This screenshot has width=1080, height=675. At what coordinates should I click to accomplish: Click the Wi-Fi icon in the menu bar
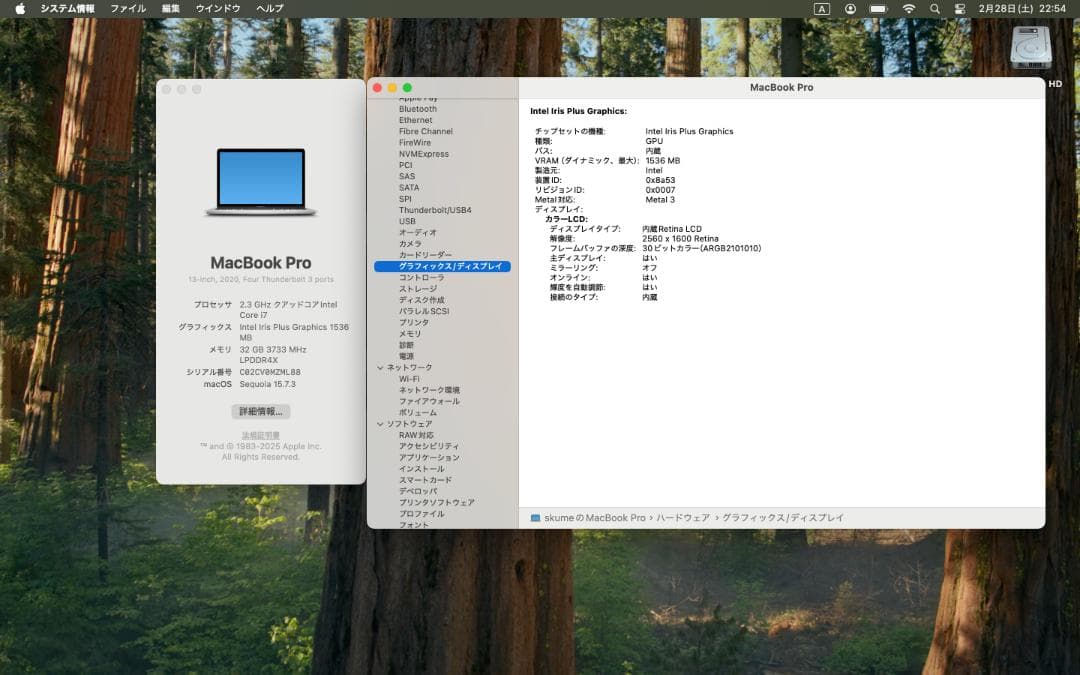[909, 8]
